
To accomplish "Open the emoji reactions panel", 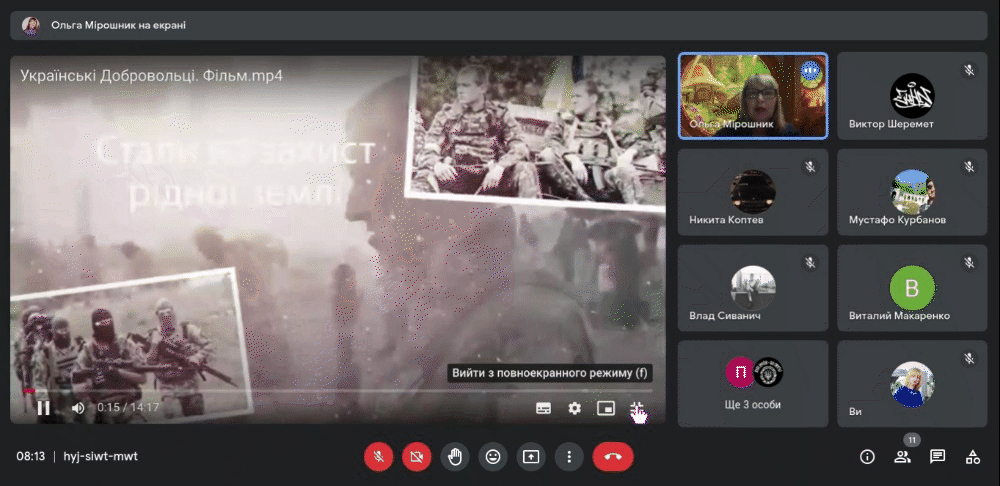I will (493, 457).
